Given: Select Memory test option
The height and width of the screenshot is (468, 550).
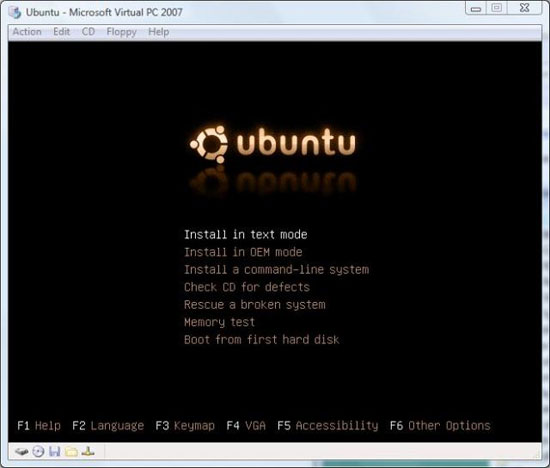Looking at the screenshot, I should 220,322.
